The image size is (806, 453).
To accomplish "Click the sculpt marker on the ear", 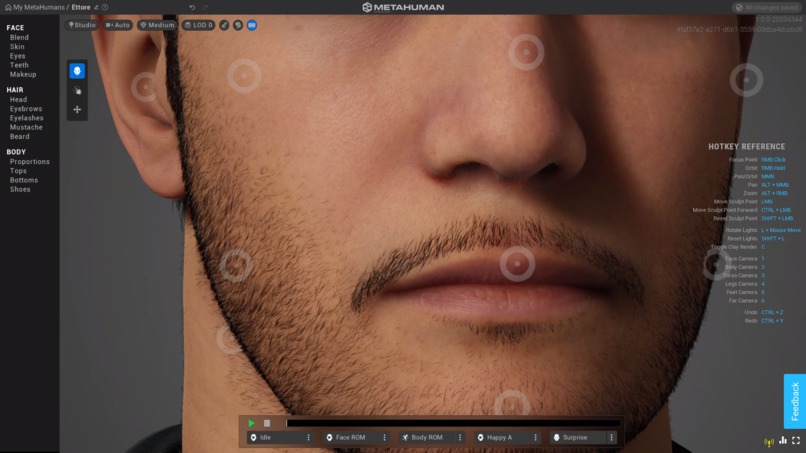I will [x=145, y=86].
